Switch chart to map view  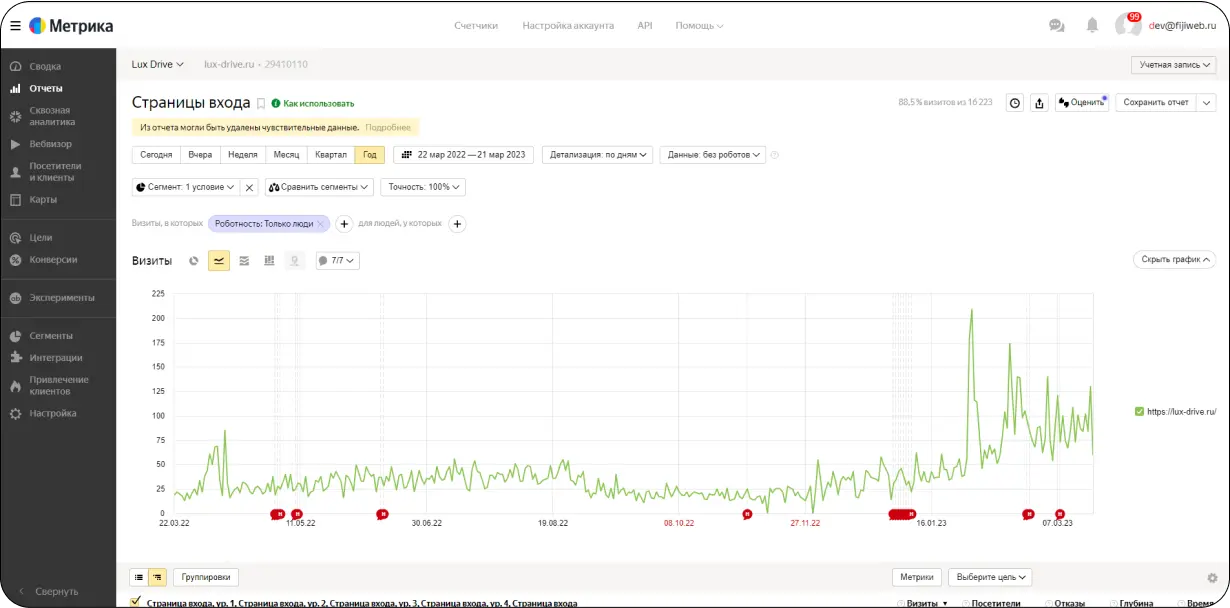click(x=294, y=261)
